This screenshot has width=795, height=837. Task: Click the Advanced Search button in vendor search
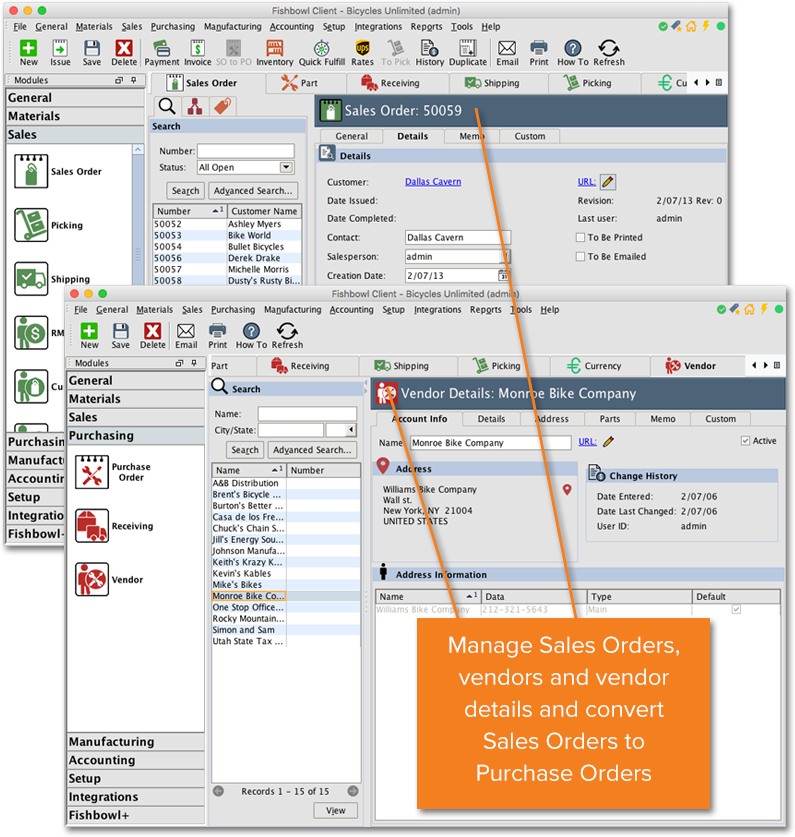pyautogui.click(x=313, y=450)
